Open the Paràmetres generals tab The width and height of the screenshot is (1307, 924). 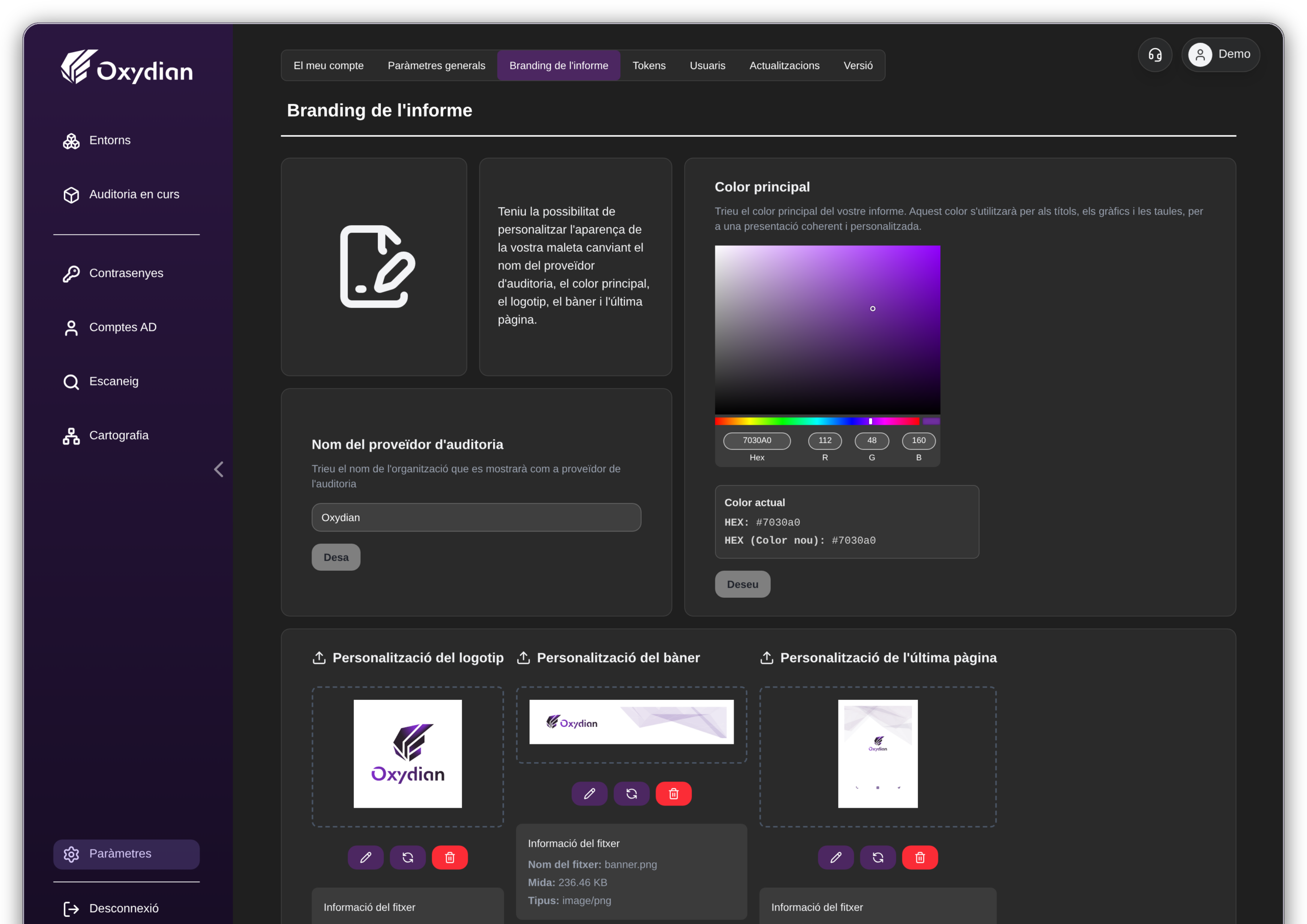tap(437, 65)
